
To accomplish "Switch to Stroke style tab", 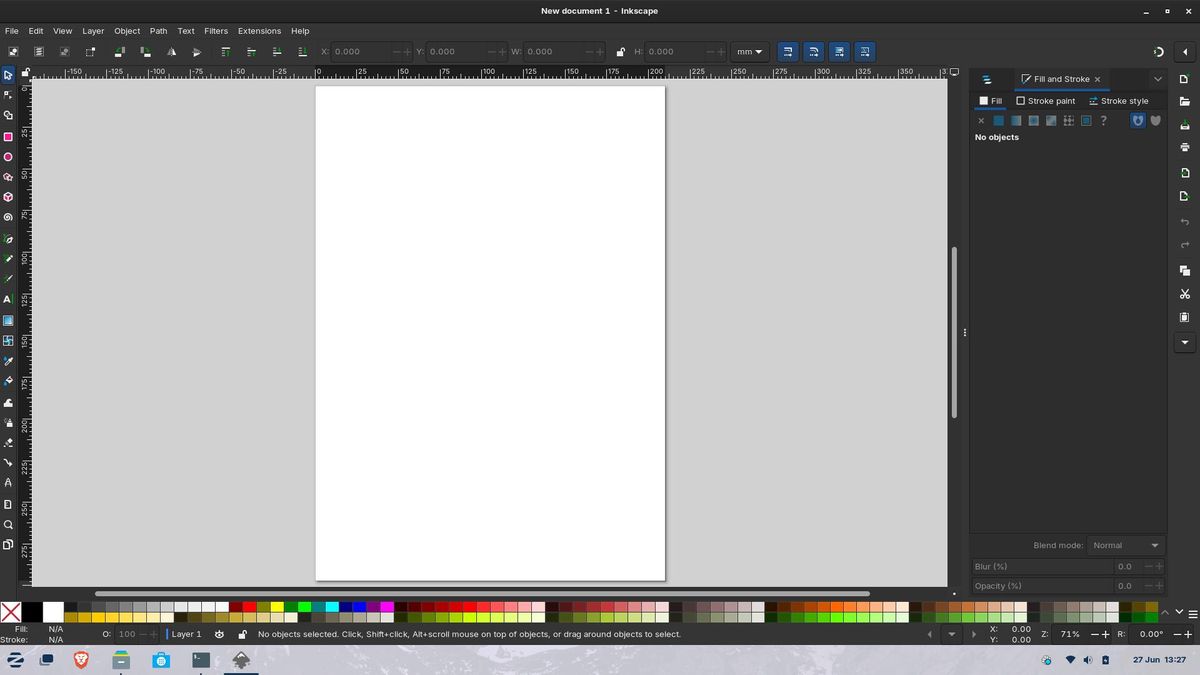I will pyautogui.click(x=1119, y=101).
